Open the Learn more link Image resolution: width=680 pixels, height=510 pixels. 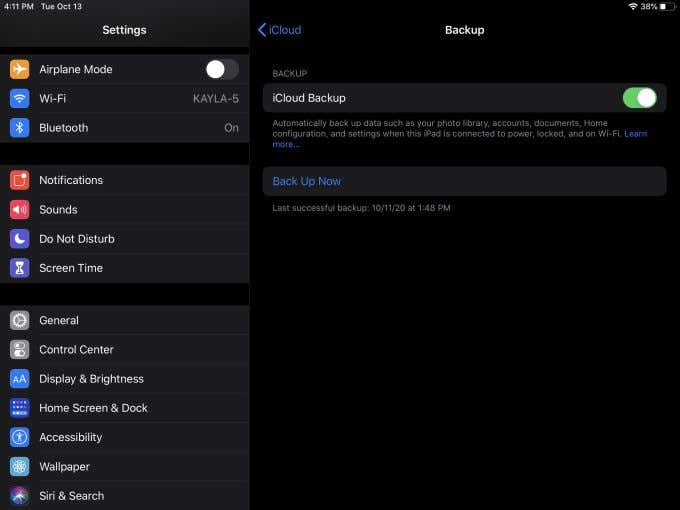coord(636,134)
